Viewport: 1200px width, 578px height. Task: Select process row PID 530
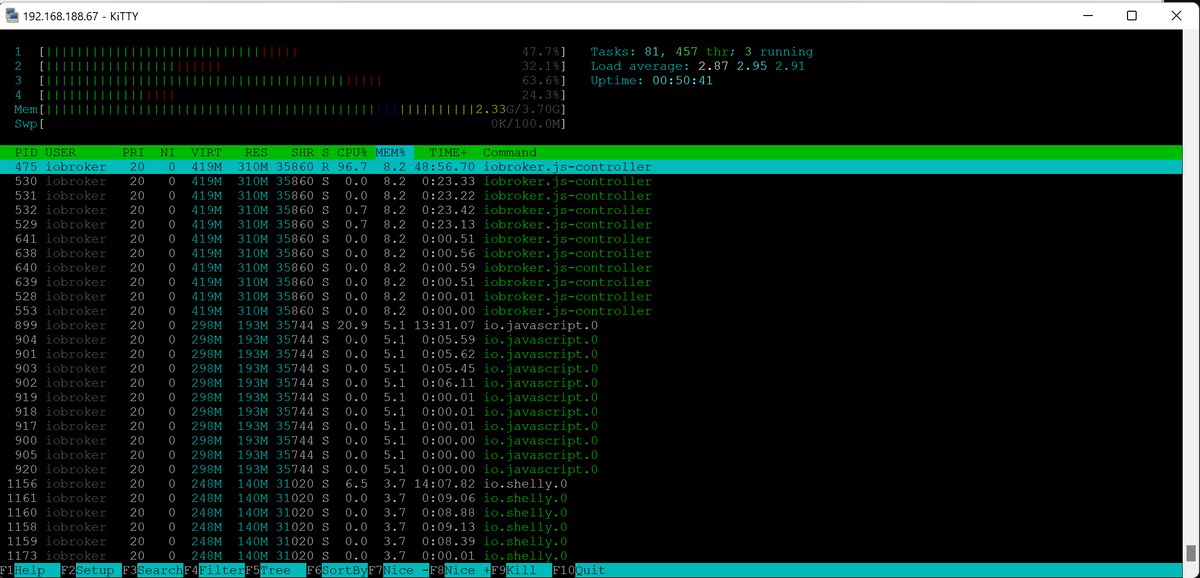click(591, 181)
